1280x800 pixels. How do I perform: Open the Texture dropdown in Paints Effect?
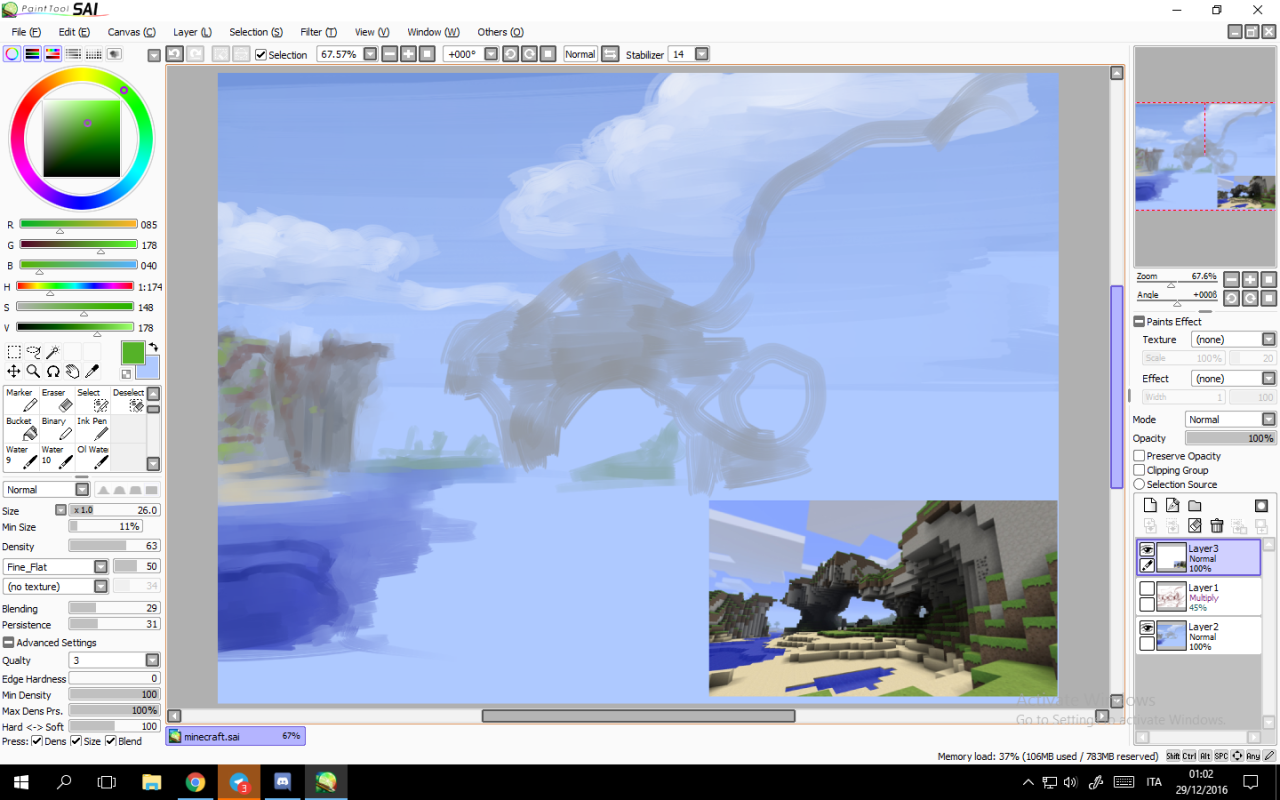coord(1268,340)
